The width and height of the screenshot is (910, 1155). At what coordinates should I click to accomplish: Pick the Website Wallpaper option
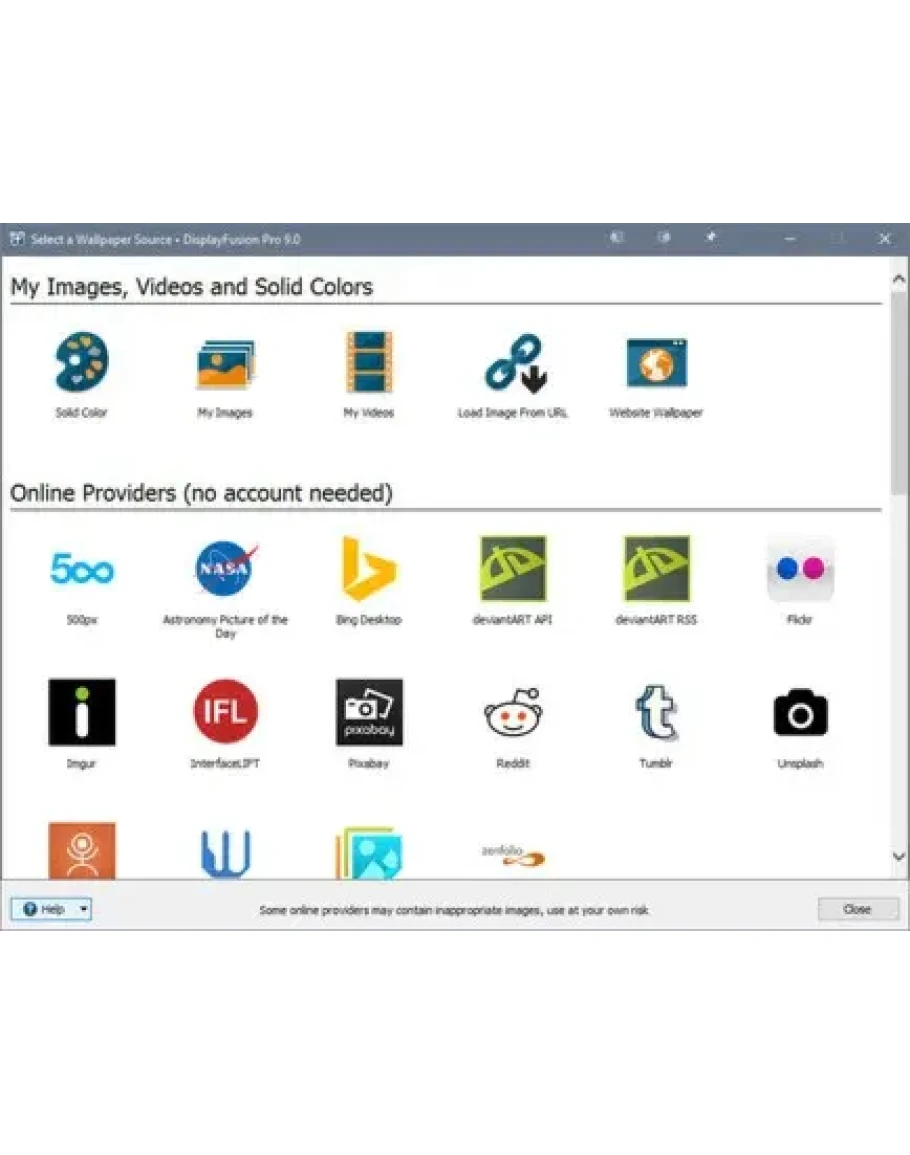tap(656, 362)
